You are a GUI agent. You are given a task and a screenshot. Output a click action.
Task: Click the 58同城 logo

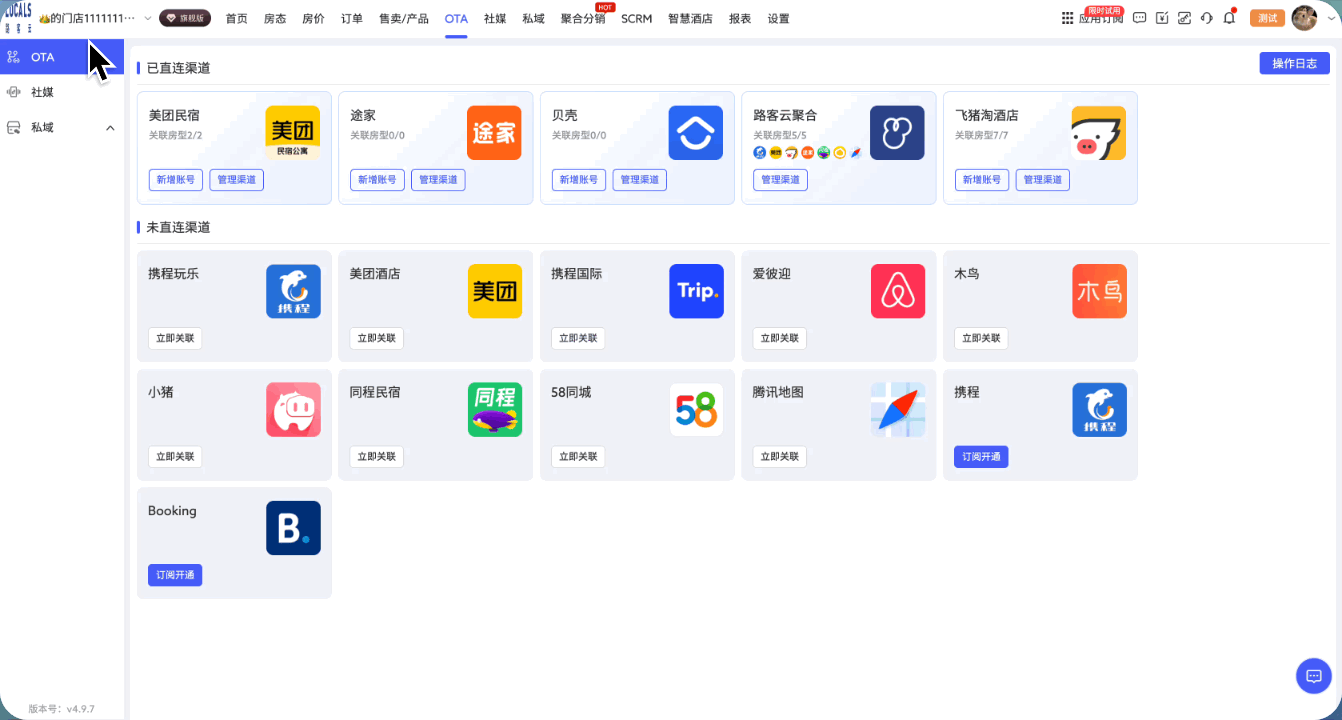[696, 410]
